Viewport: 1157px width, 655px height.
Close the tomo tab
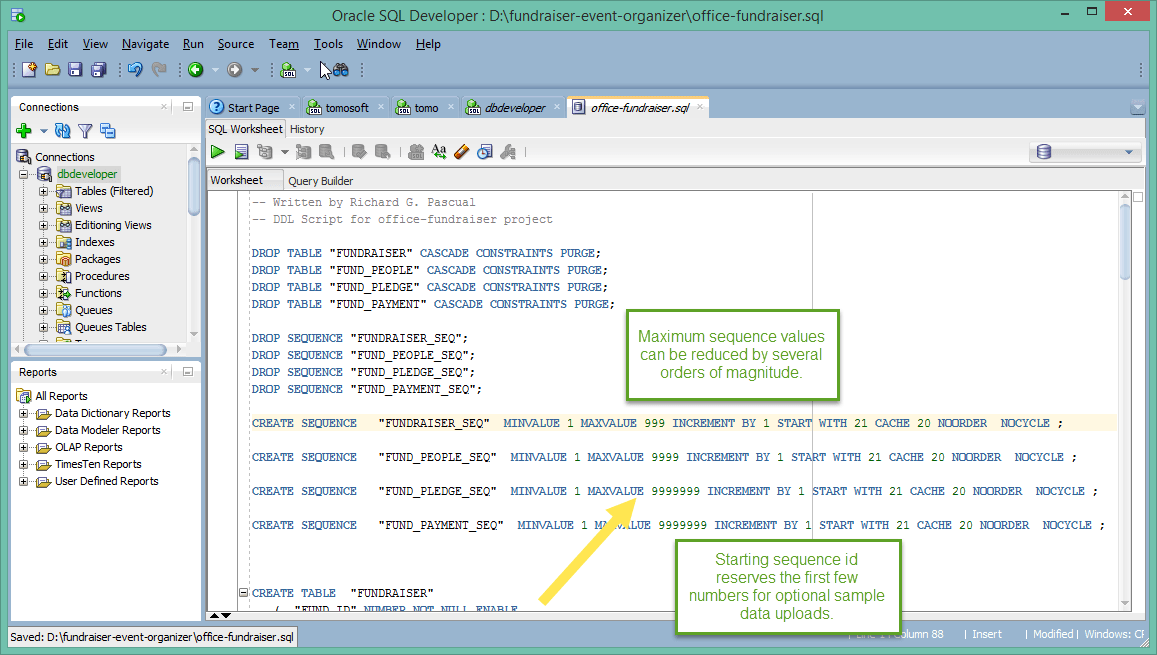(x=450, y=107)
